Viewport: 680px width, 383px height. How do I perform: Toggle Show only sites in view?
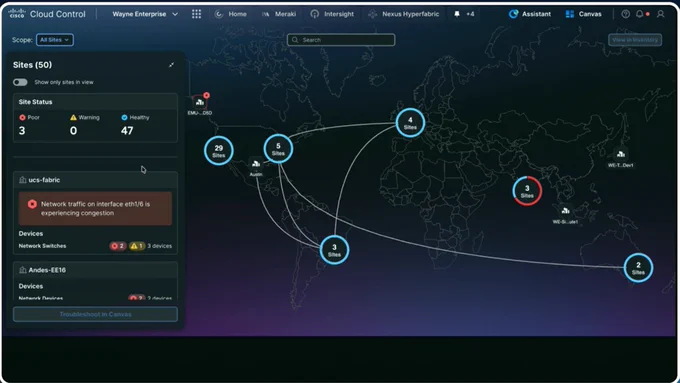coord(20,82)
